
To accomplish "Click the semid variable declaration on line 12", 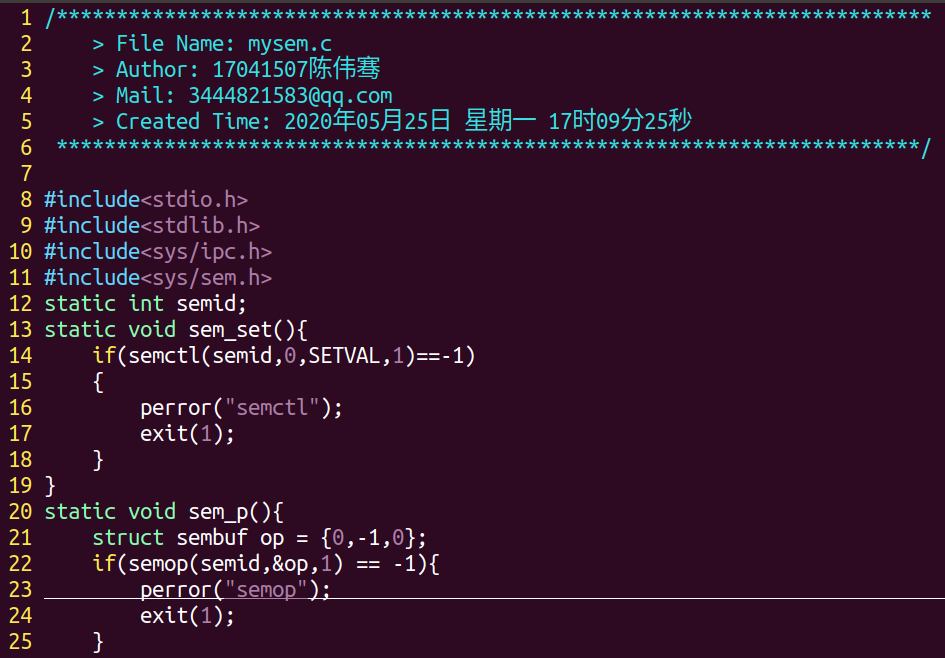I will [211, 304].
